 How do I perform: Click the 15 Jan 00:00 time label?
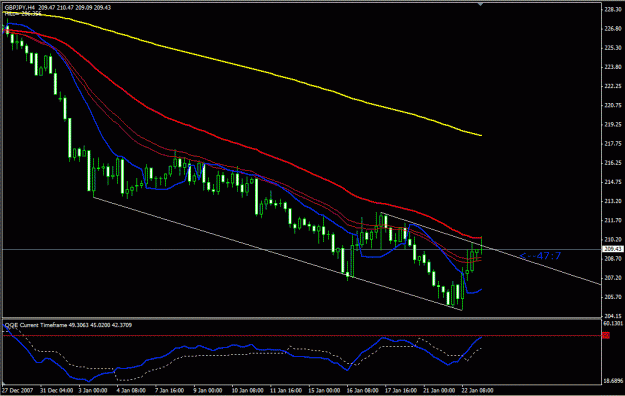(x=324, y=390)
